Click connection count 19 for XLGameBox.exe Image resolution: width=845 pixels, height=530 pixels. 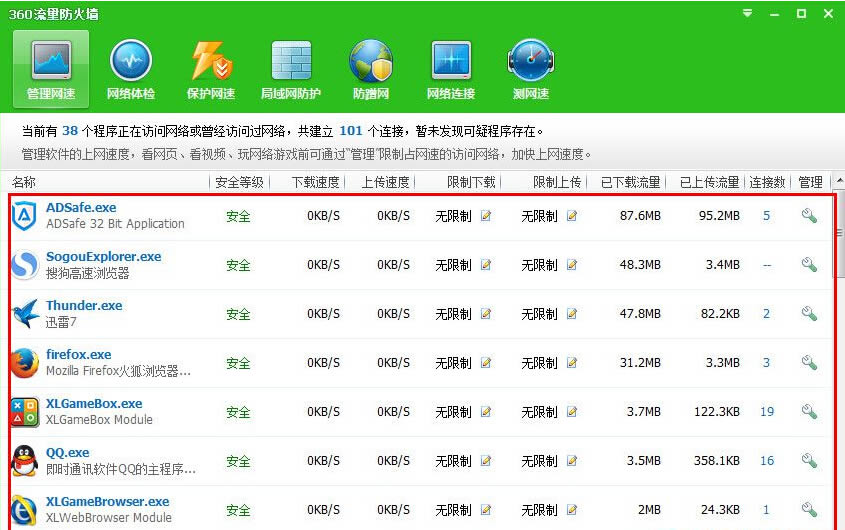[x=767, y=412]
